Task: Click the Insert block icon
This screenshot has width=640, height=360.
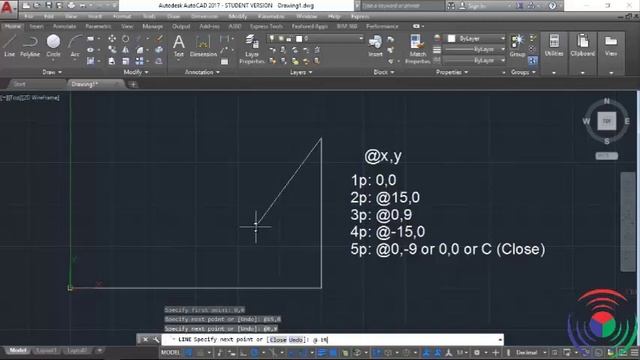Action: [375, 45]
